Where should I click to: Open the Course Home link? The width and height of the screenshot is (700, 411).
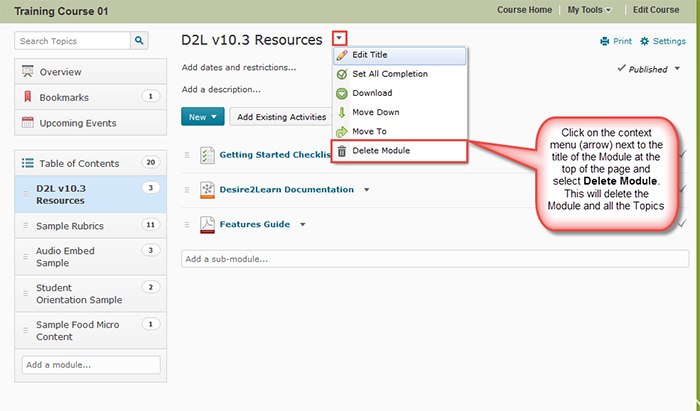(525, 10)
